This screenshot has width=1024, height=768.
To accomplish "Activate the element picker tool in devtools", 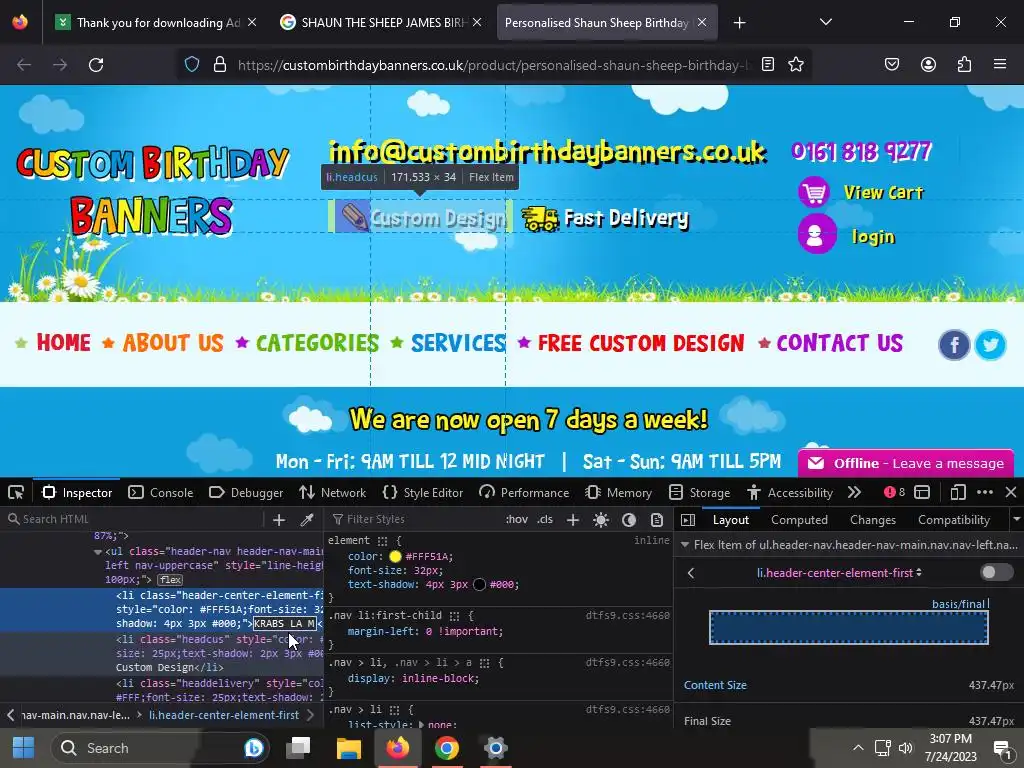I will 16,492.
